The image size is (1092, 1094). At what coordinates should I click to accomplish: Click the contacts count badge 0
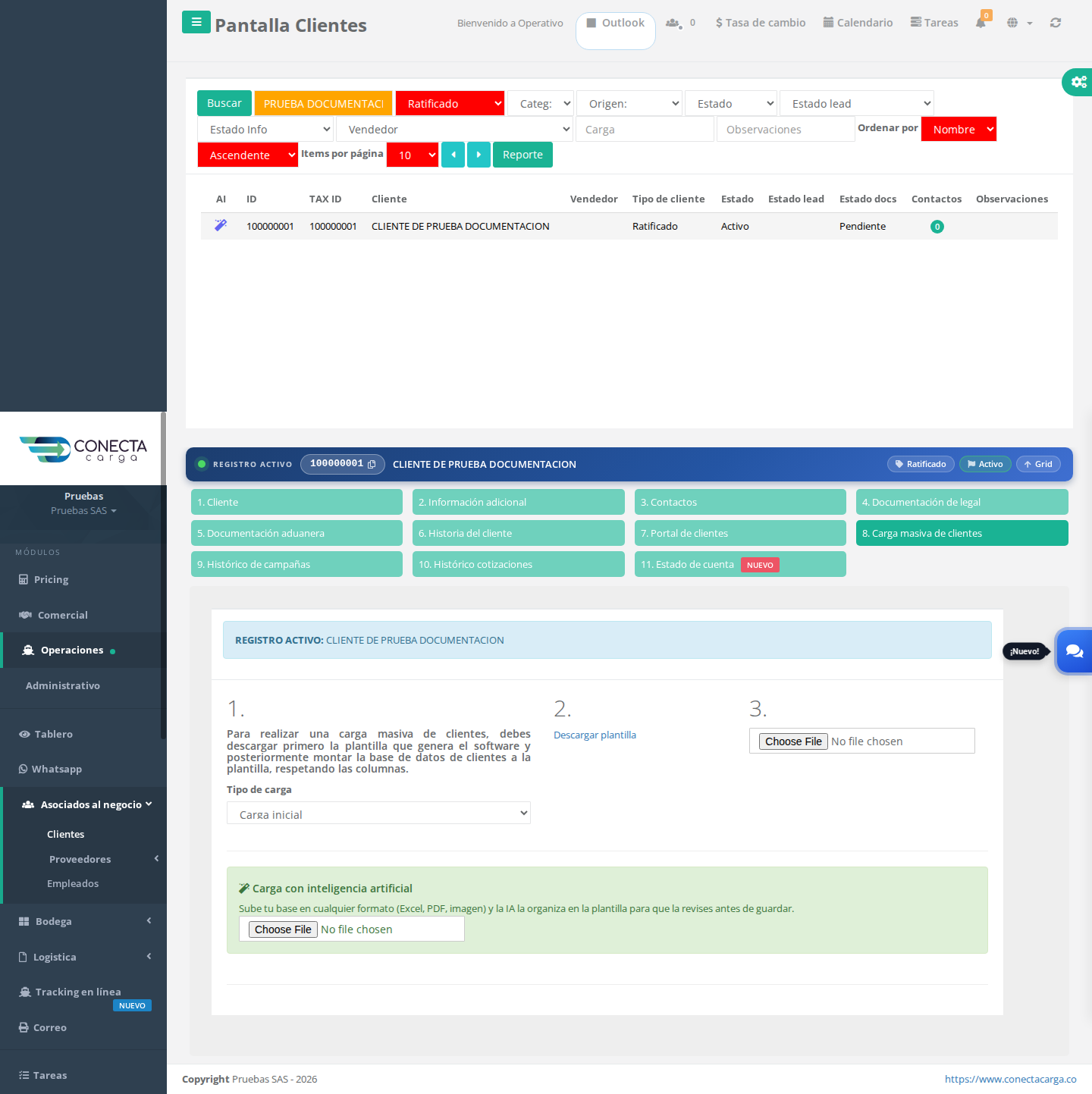[x=937, y=227]
